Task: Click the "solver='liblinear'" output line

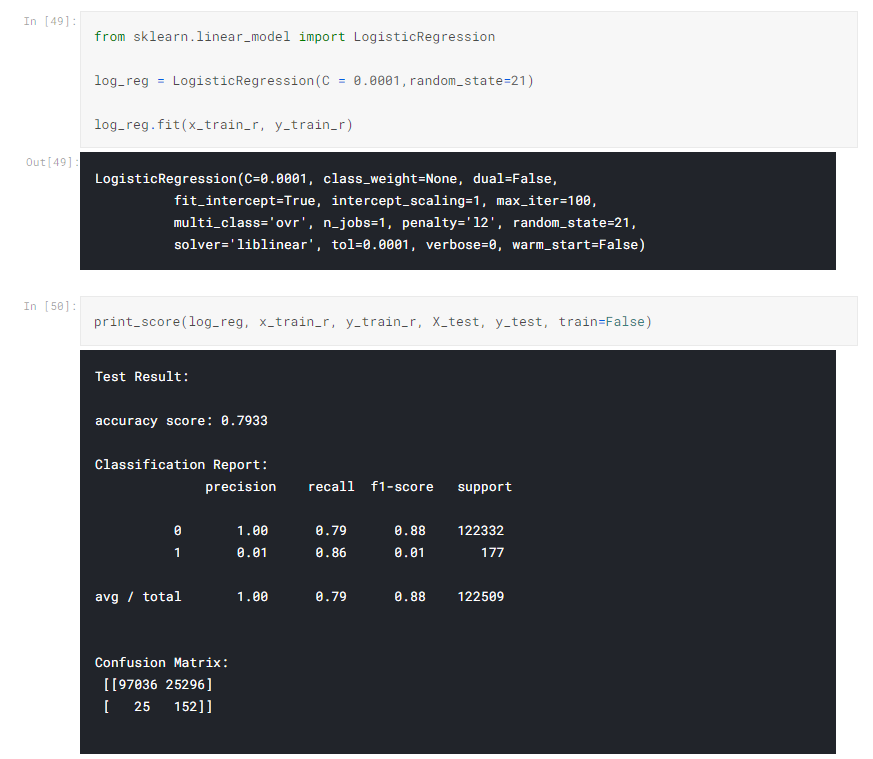Action: point(409,244)
